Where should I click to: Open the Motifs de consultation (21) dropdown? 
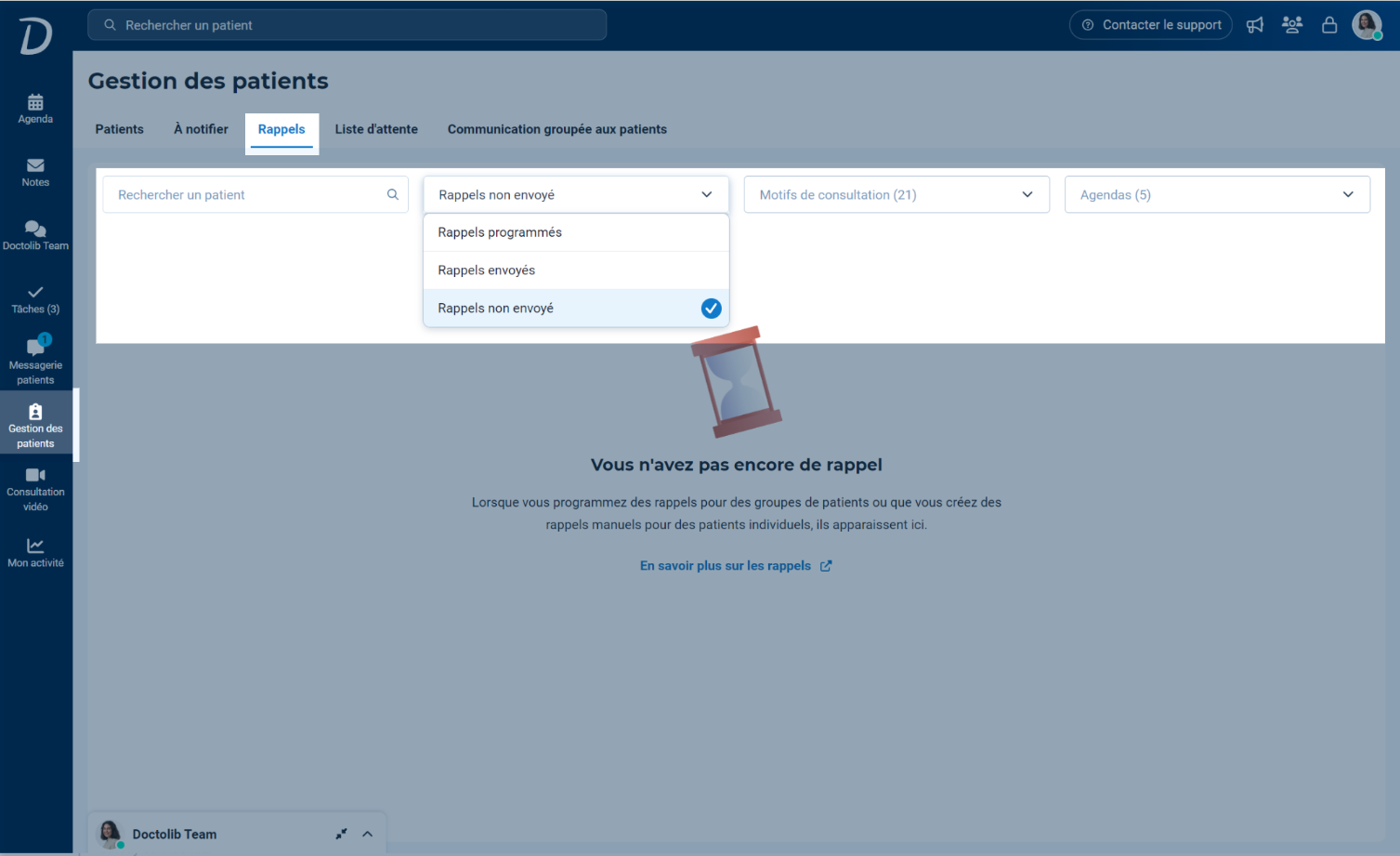coord(896,194)
